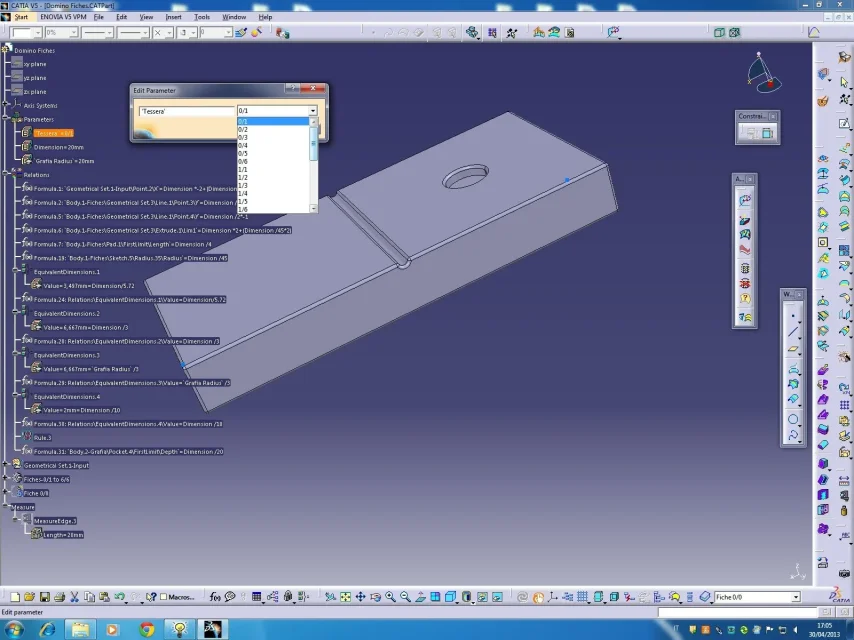
Task: Click the Edit Parameter help question button
Action: [x=292, y=88]
